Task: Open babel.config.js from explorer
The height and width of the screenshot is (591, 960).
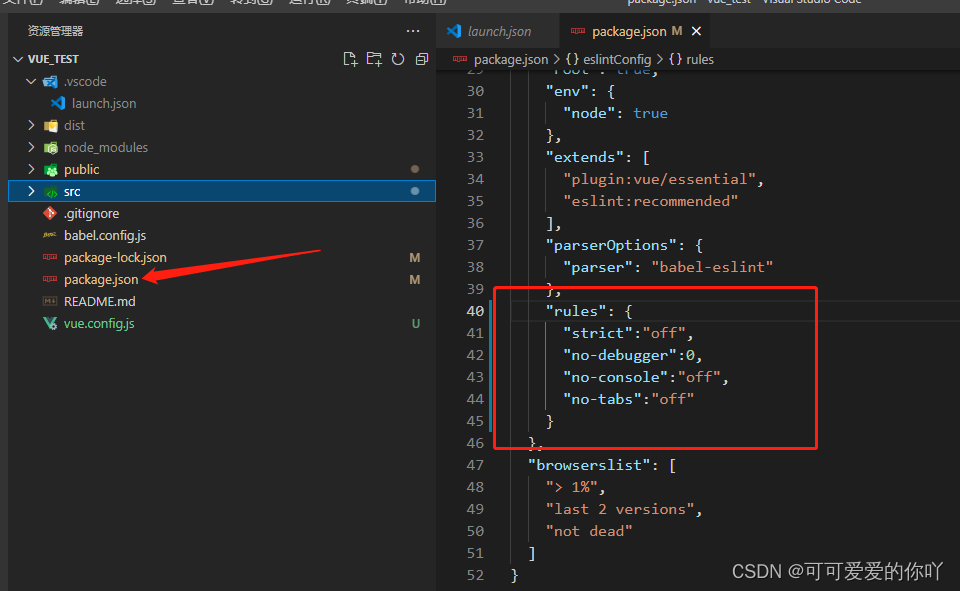Action: (105, 236)
